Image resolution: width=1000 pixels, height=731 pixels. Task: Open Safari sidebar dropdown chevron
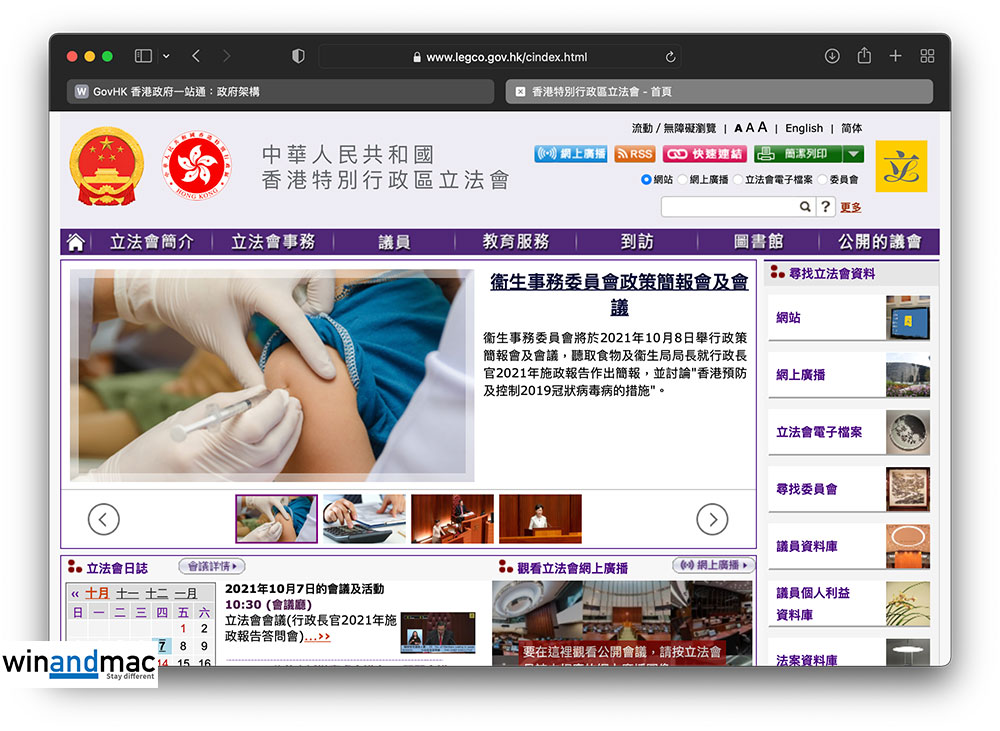[x=166, y=57]
